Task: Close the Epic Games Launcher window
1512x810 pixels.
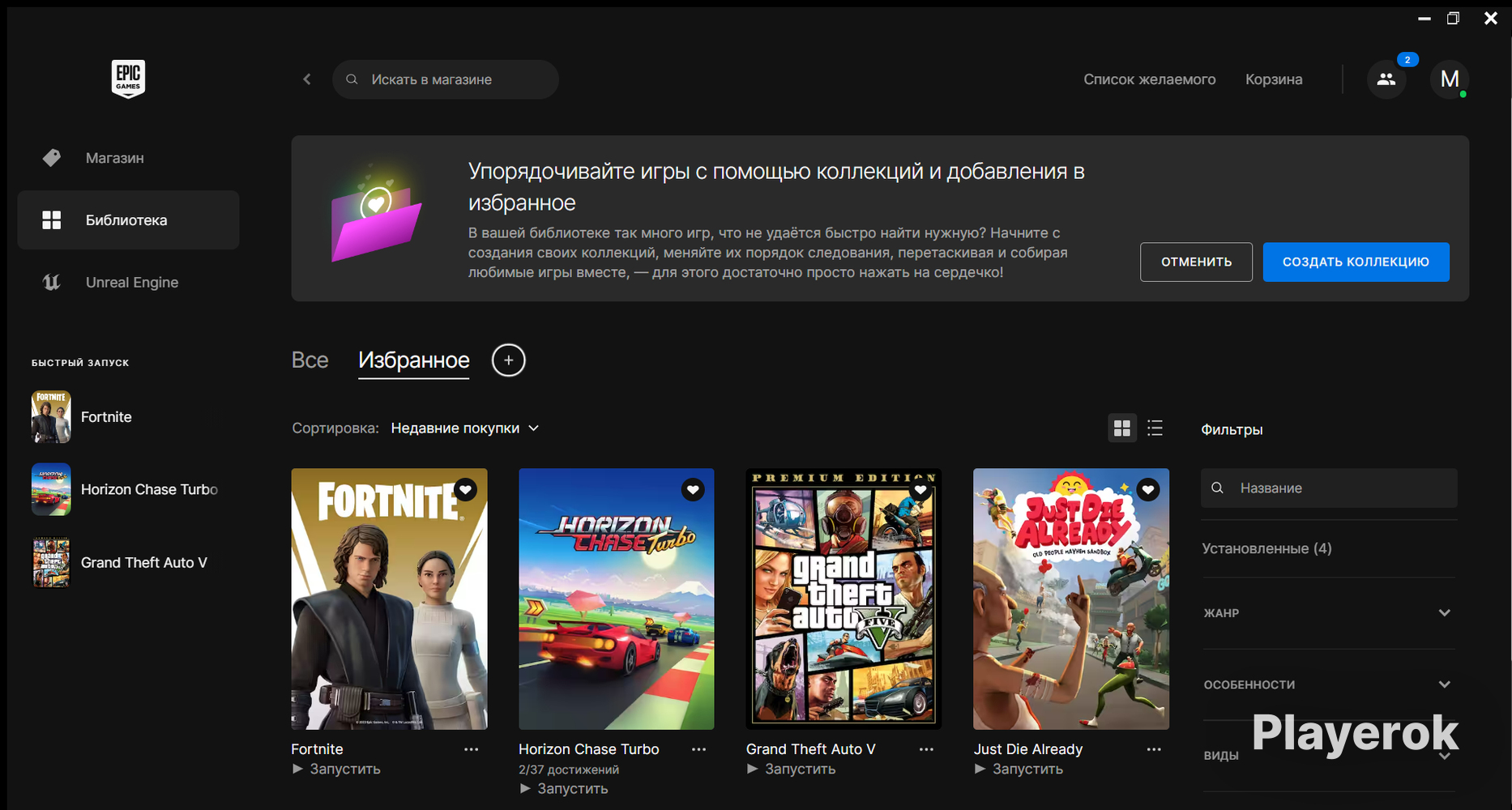Action: (x=1490, y=18)
